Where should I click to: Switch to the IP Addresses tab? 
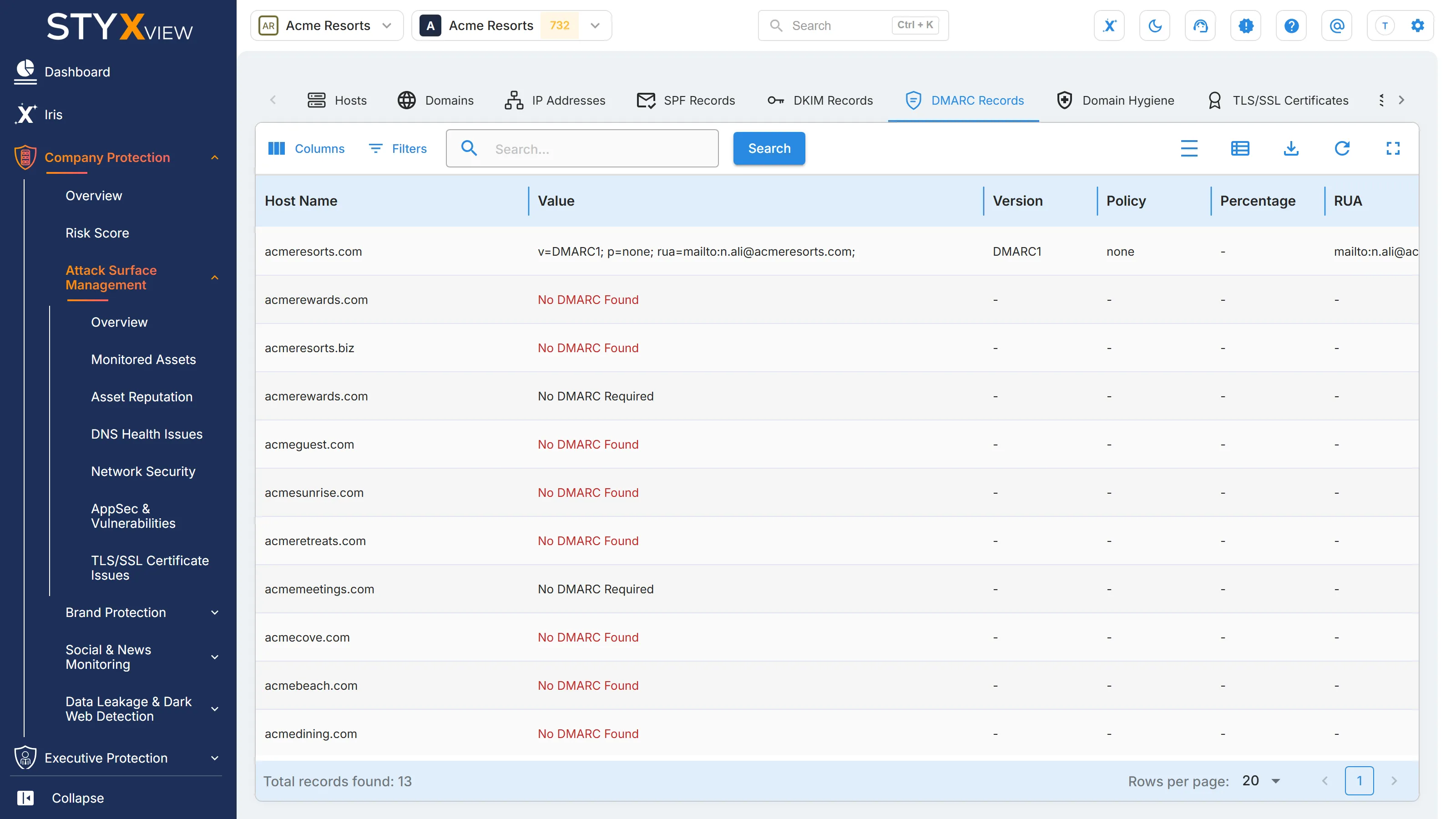pyautogui.click(x=555, y=100)
